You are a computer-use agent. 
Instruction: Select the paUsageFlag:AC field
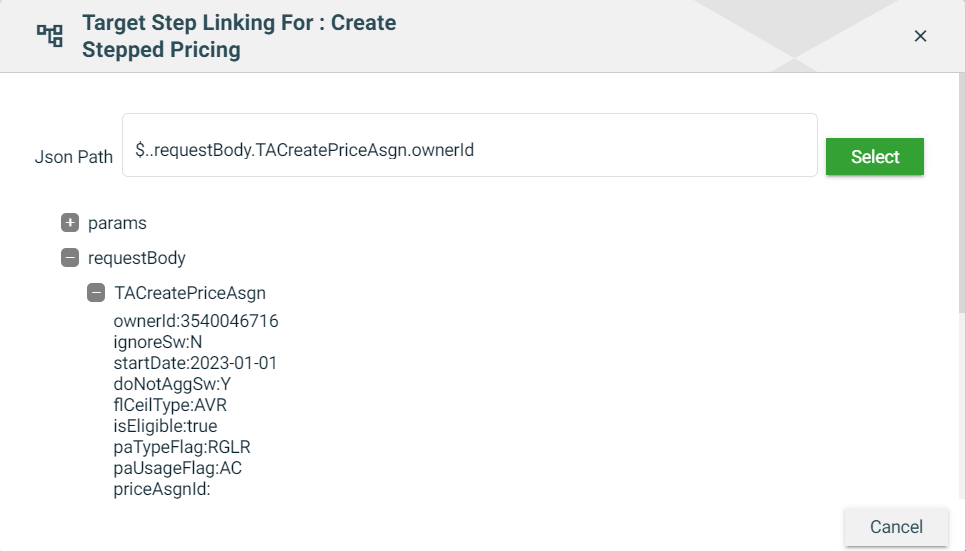[x=178, y=468]
